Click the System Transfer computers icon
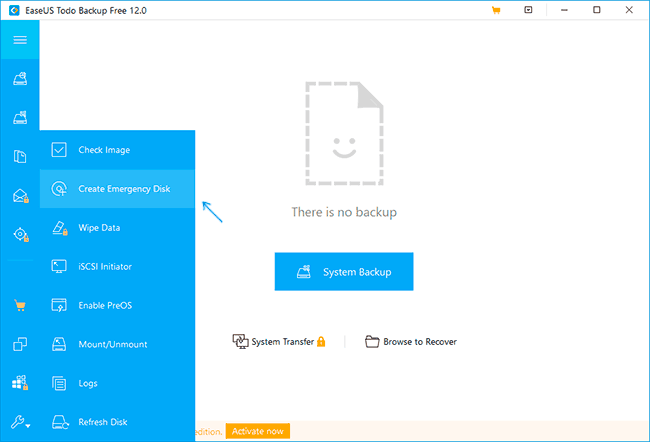The height and width of the screenshot is (442, 650). pyautogui.click(x=240, y=341)
